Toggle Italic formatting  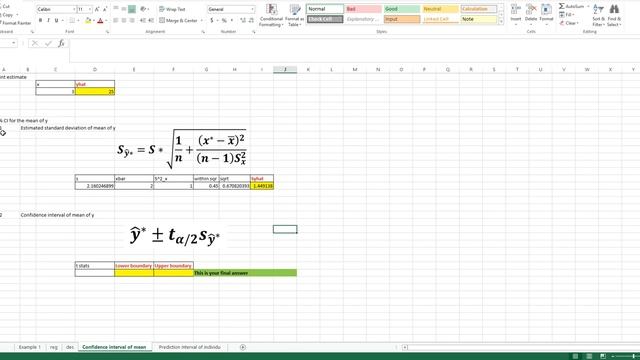point(48,20)
